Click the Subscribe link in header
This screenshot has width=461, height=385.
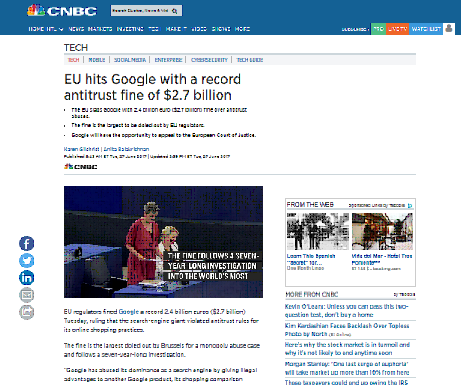click(354, 29)
